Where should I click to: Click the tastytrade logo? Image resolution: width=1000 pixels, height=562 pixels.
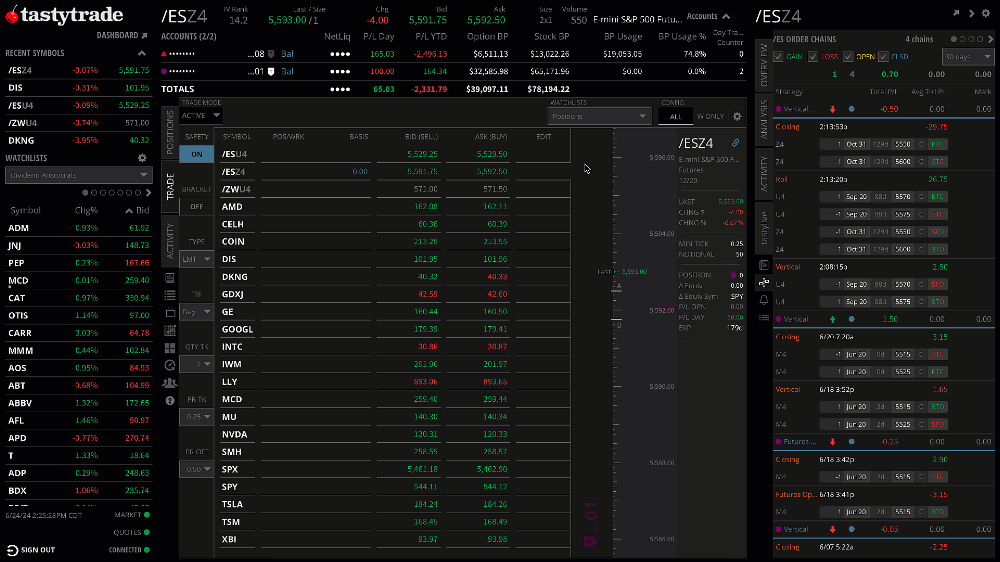64,15
